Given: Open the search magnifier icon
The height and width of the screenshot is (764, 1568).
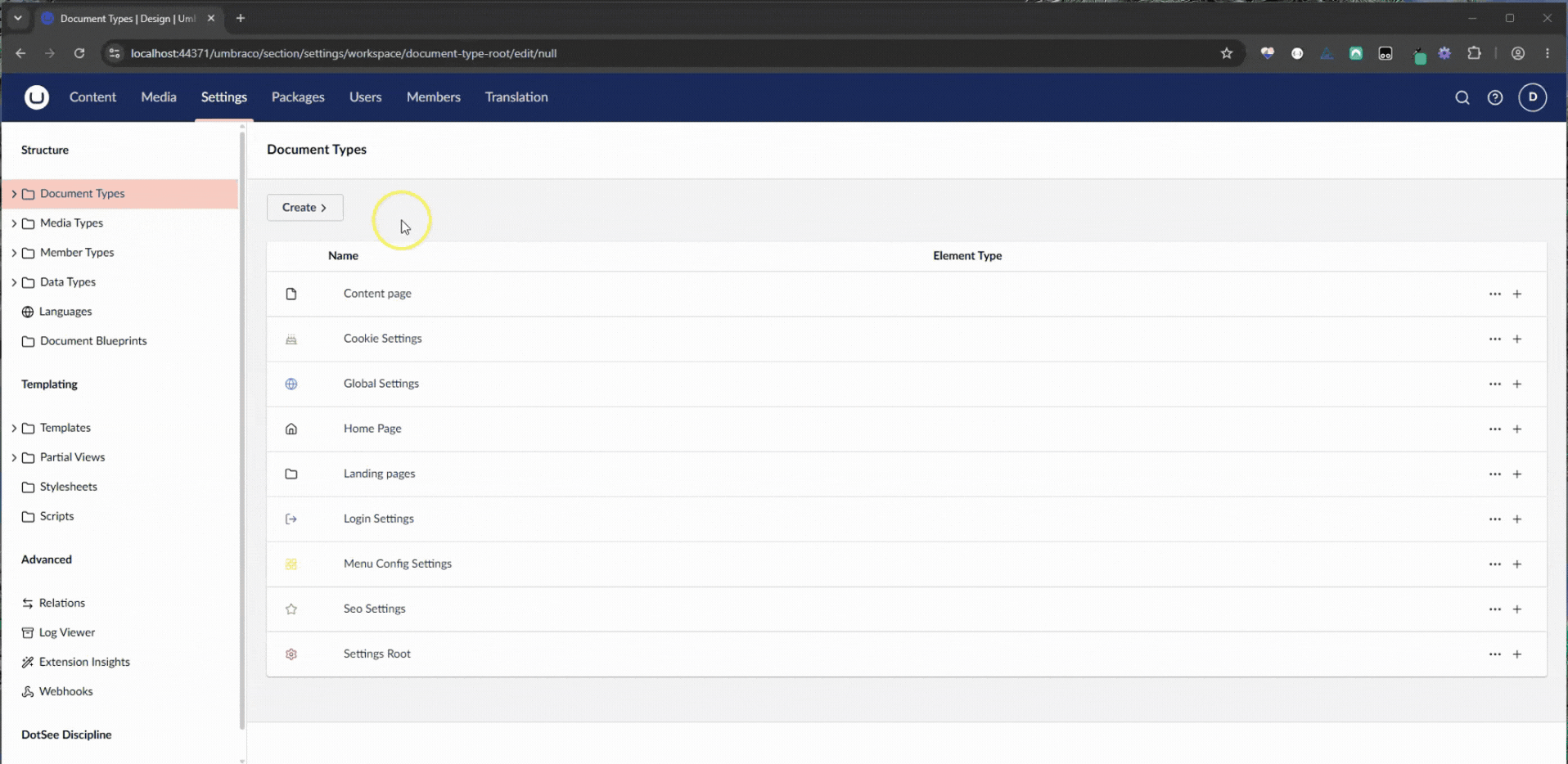Looking at the screenshot, I should [x=1462, y=98].
